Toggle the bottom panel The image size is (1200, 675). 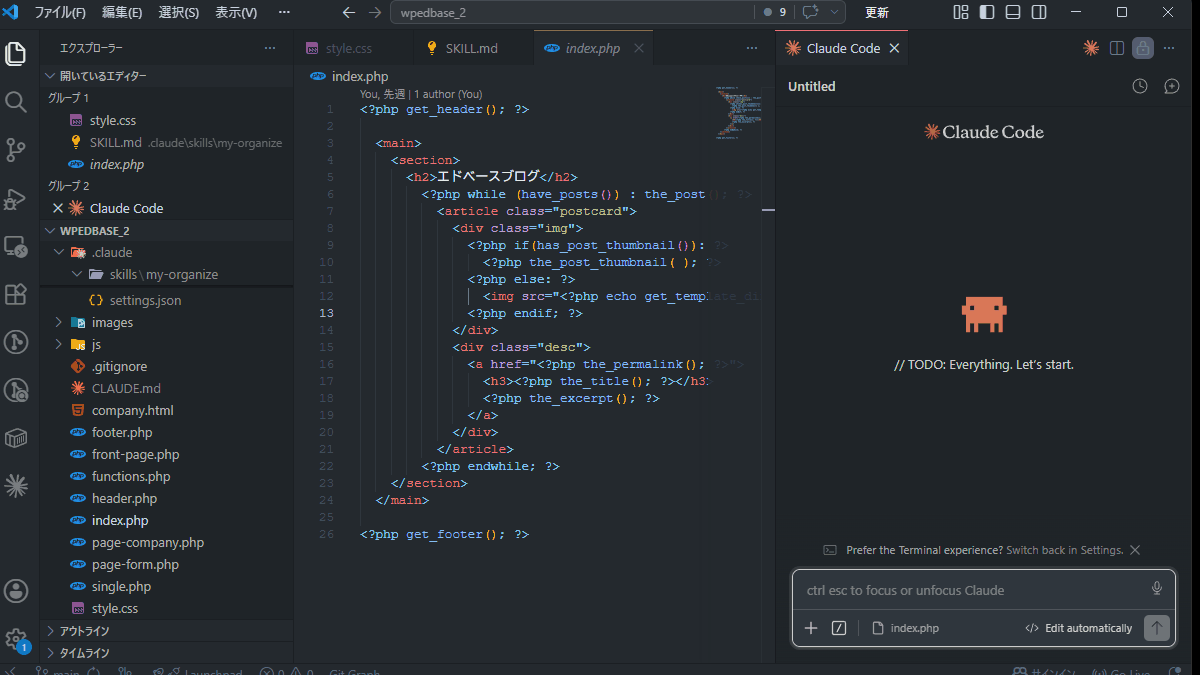(1013, 13)
